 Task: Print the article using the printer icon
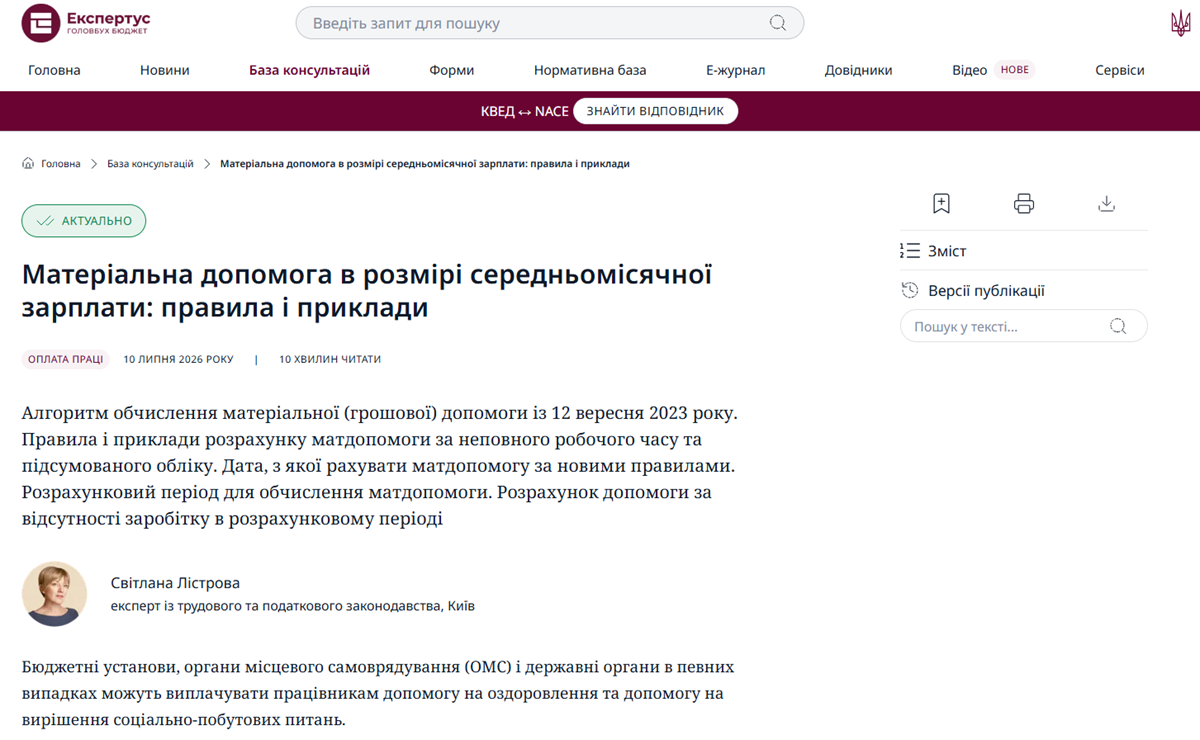[x=1023, y=204]
